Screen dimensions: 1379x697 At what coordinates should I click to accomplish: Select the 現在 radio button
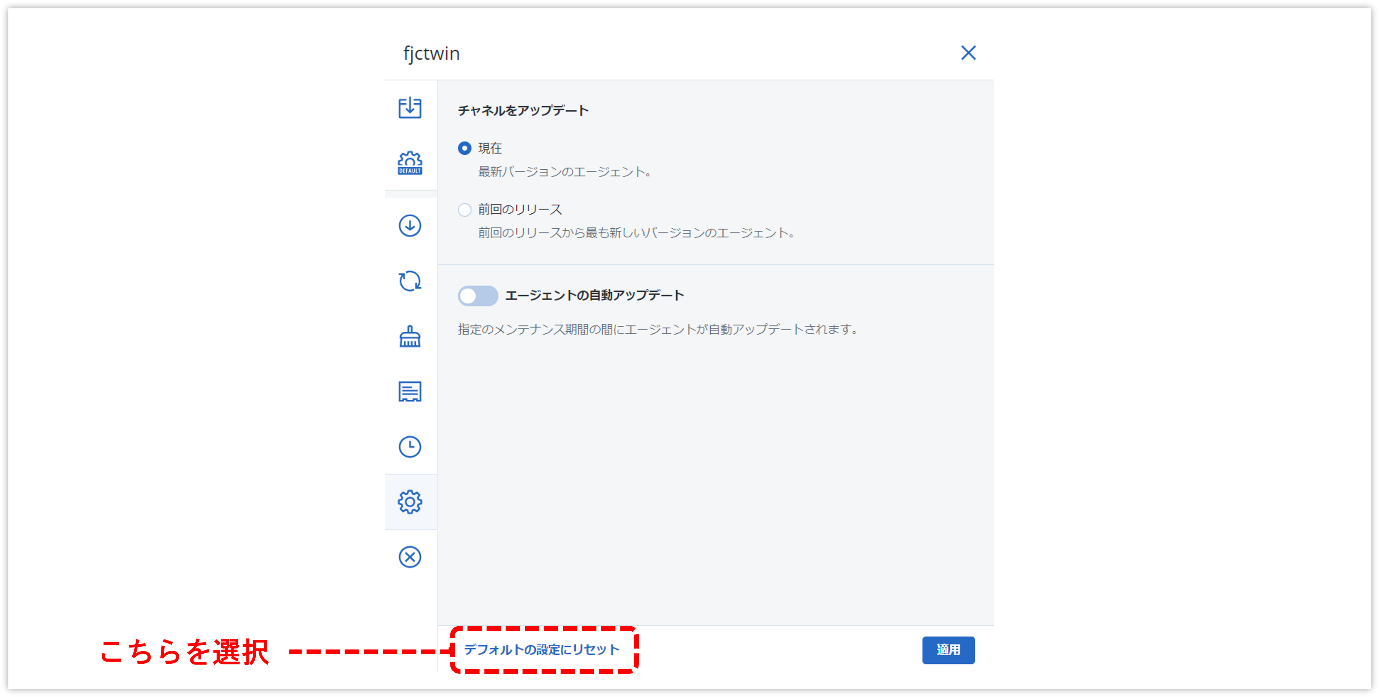tap(465, 148)
